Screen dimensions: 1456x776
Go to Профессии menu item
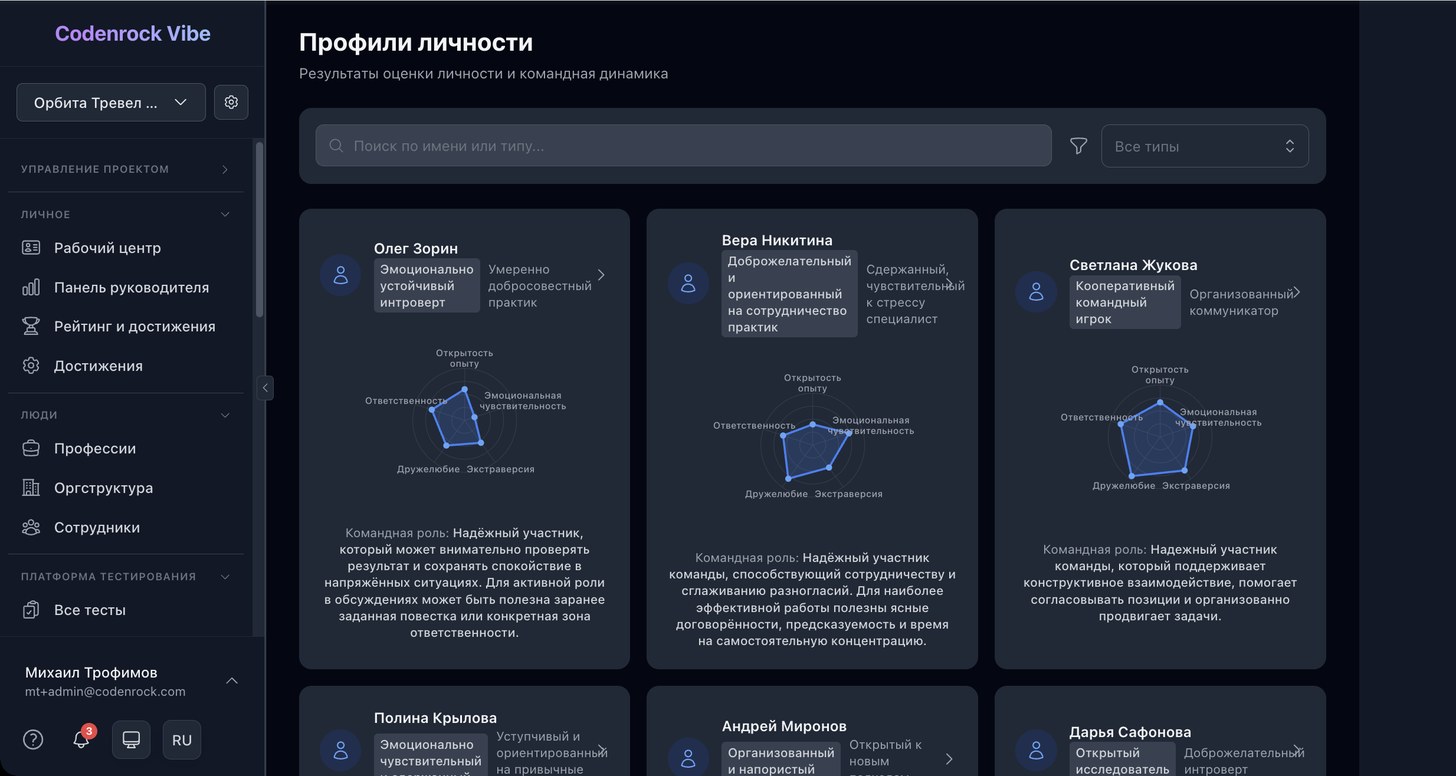pos(126,449)
